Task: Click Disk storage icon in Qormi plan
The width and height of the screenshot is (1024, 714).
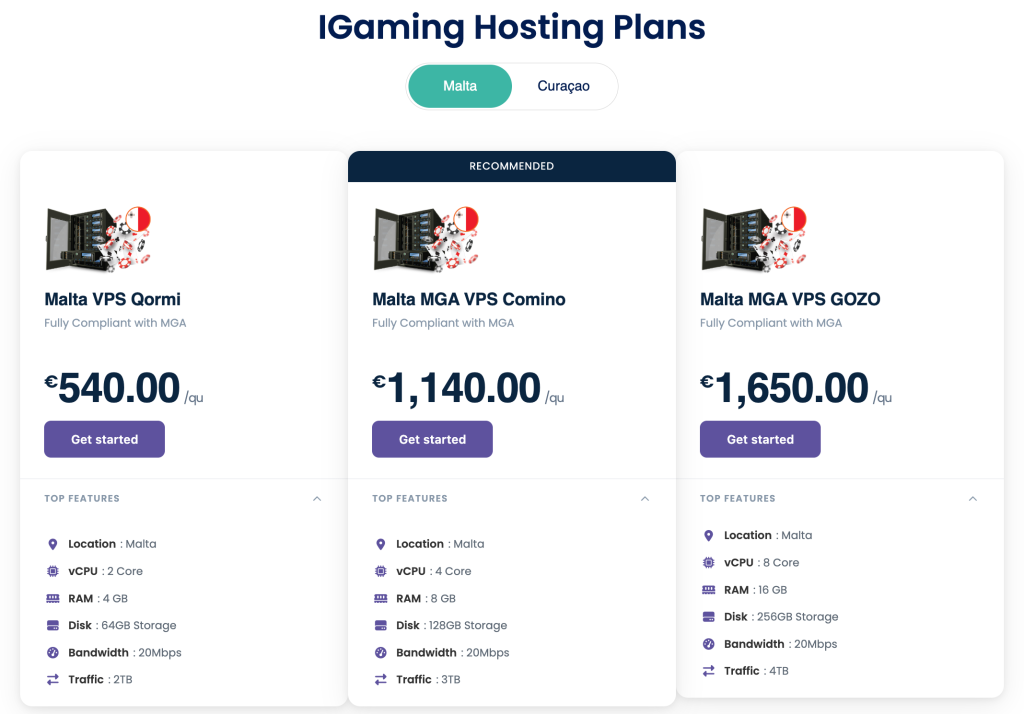Action: (x=53, y=625)
